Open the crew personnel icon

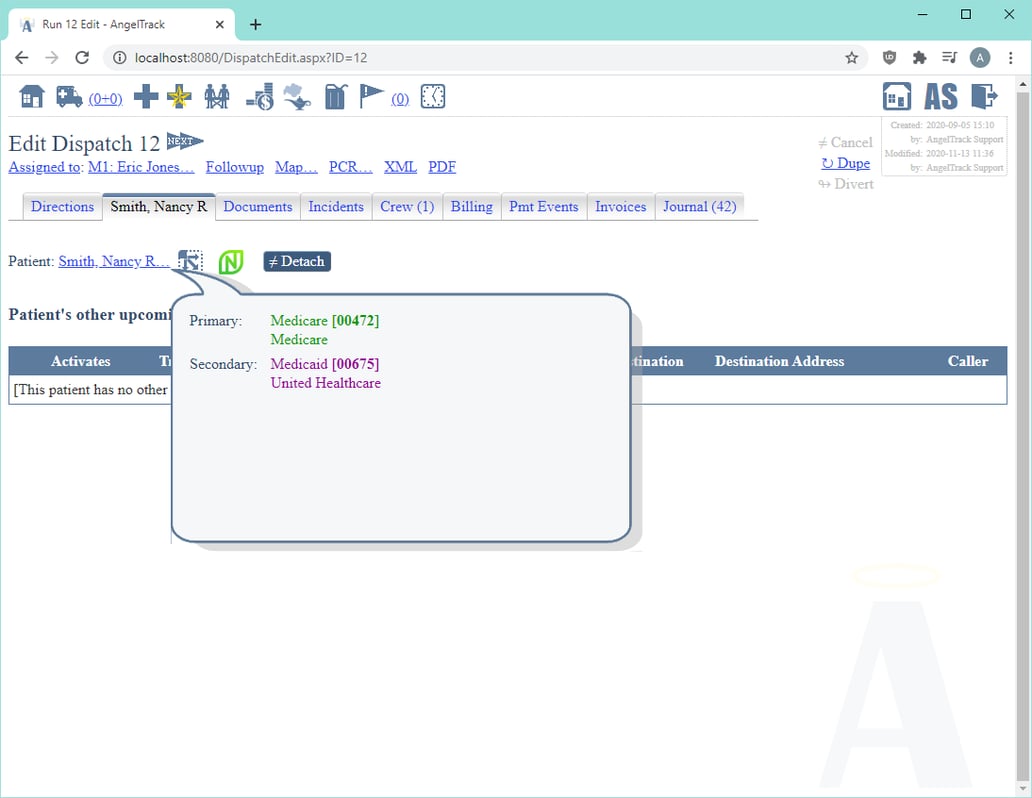(217, 97)
